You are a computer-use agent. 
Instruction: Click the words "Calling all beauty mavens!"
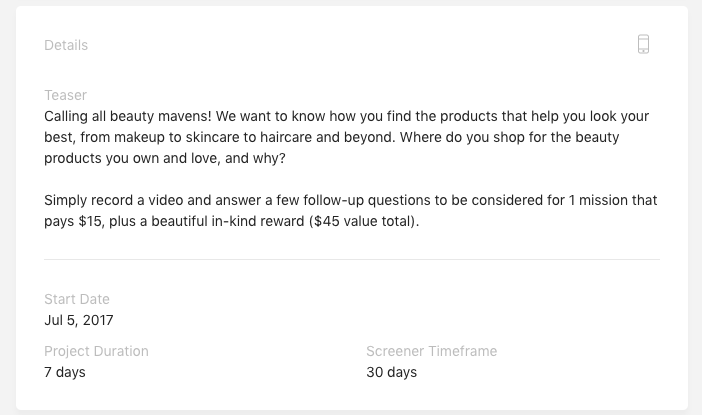(128, 116)
